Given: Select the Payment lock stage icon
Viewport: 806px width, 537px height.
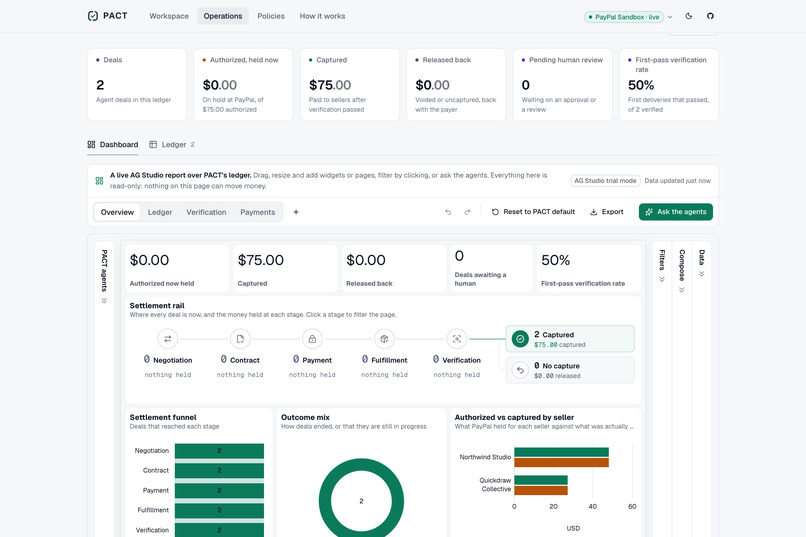Looking at the screenshot, I should point(312,339).
